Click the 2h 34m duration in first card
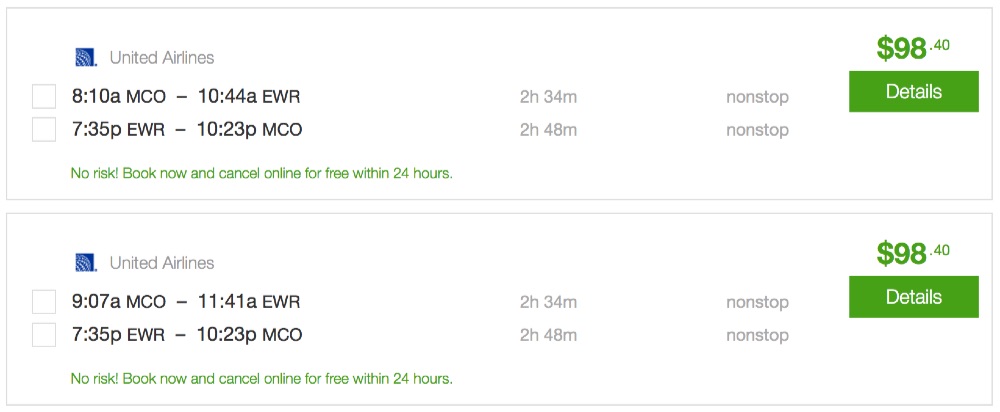Screen dimensions: 1000x412 pos(548,97)
